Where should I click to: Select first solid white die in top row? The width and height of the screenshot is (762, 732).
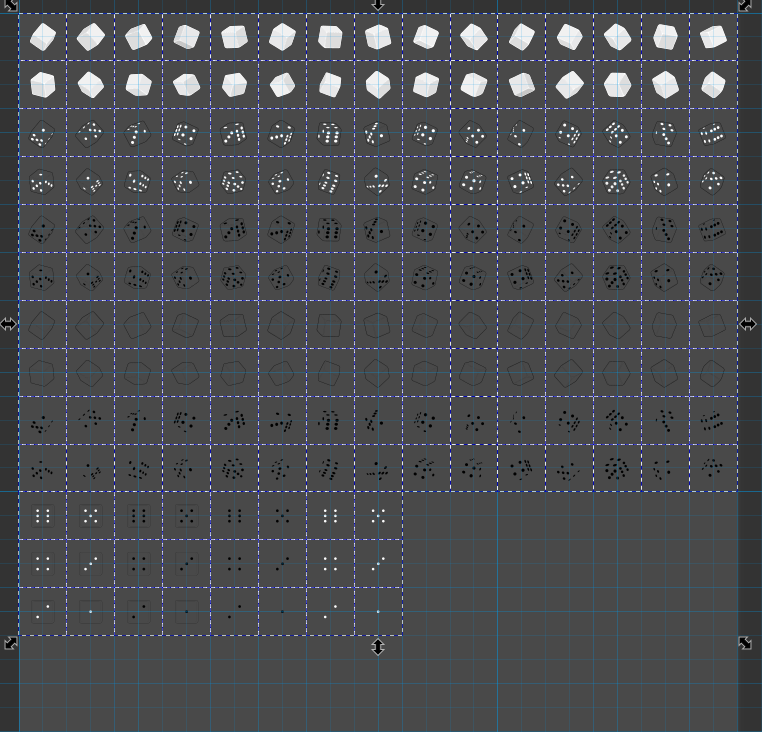click(43, 37)
